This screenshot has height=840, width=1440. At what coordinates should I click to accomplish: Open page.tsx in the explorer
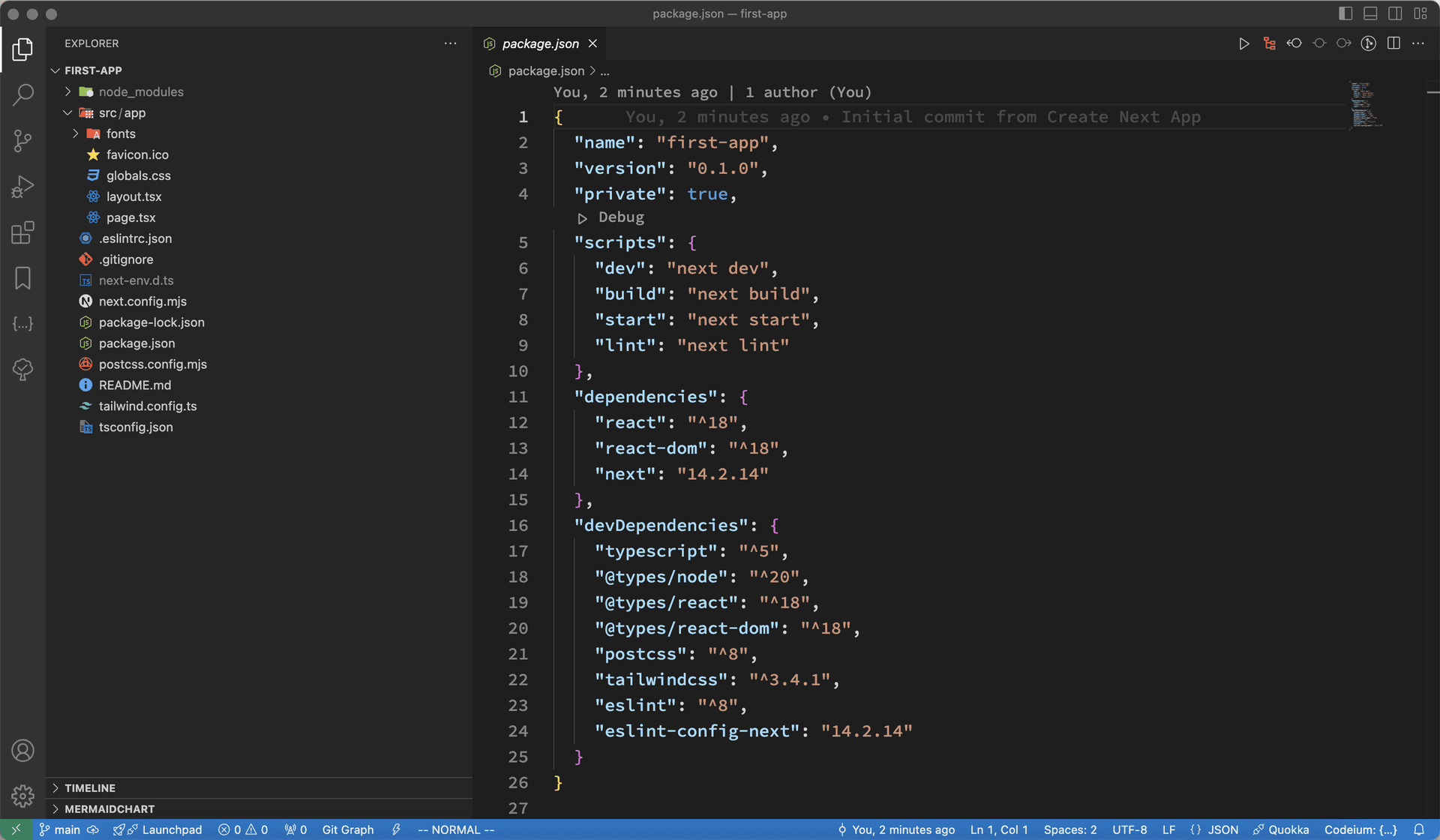coord(259,217)
